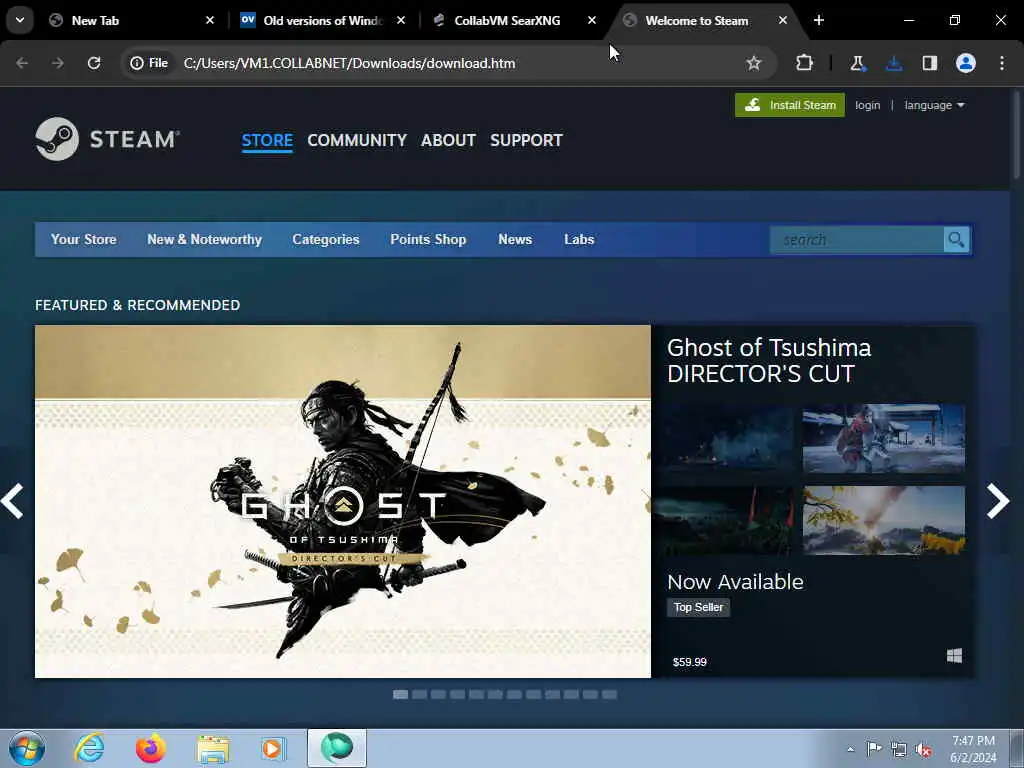The image size is (1024, 768).
Task: Open the Labs link
Action: [x=579, y=240]
